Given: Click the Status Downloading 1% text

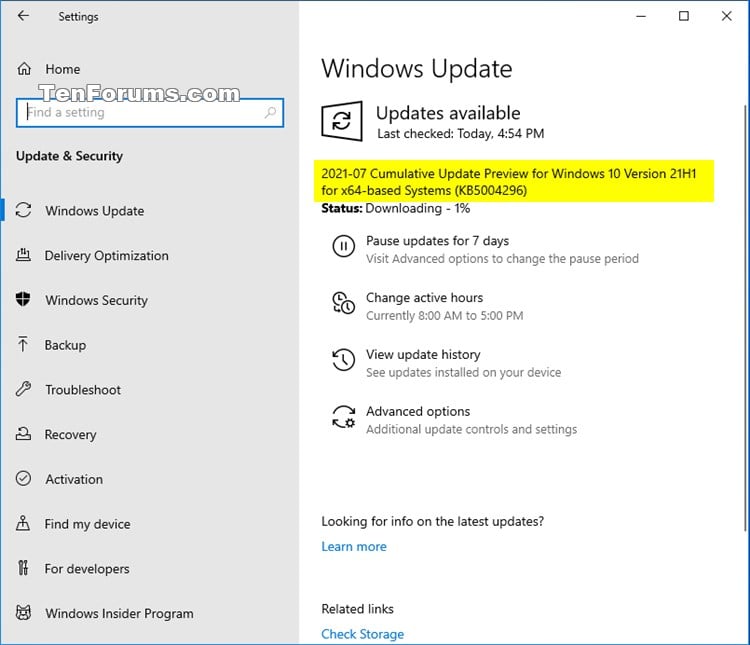Looking at the screenshot, I should (396, 208).
